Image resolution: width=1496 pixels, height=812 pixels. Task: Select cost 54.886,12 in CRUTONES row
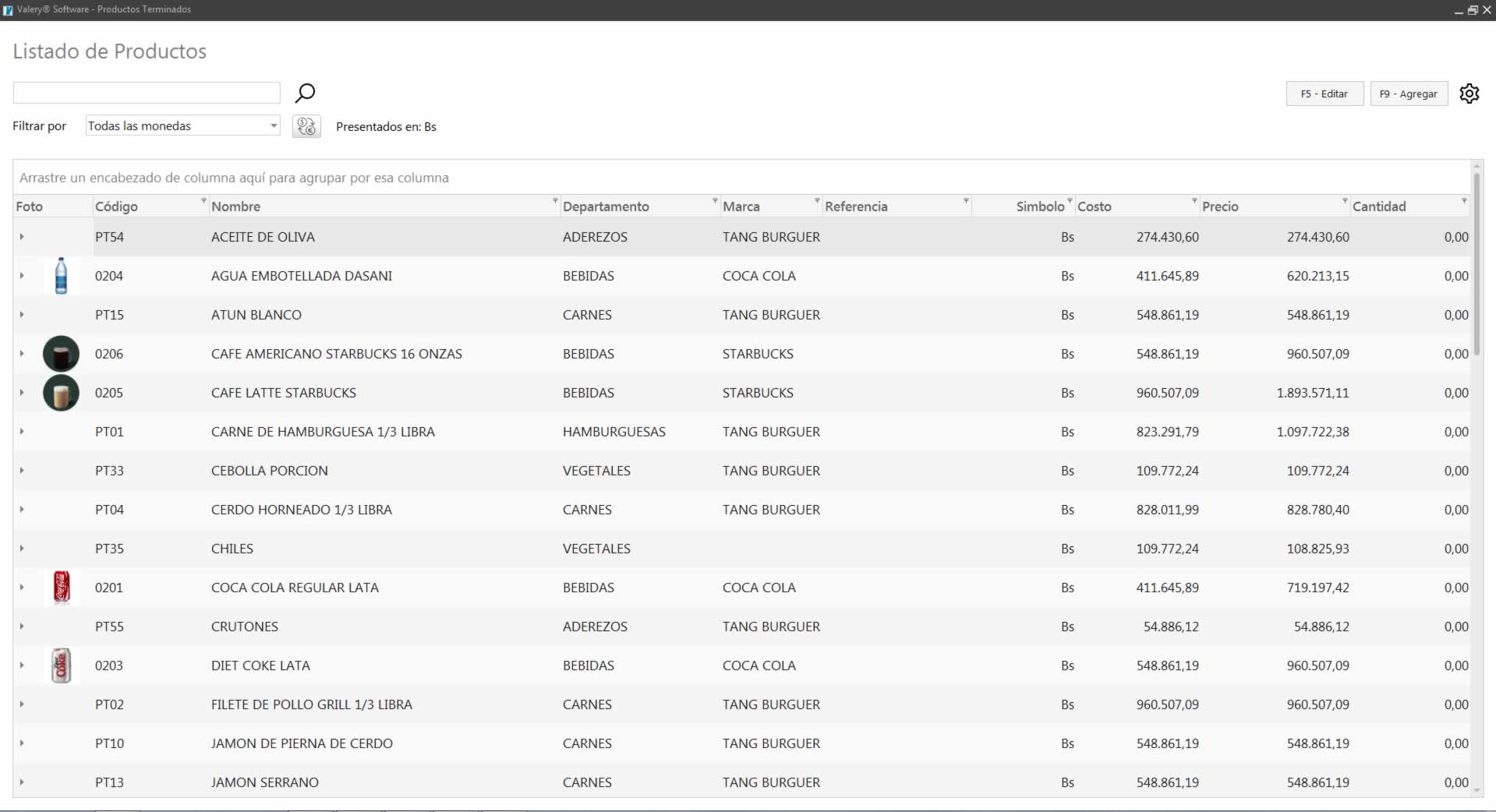pos(1171,627)
